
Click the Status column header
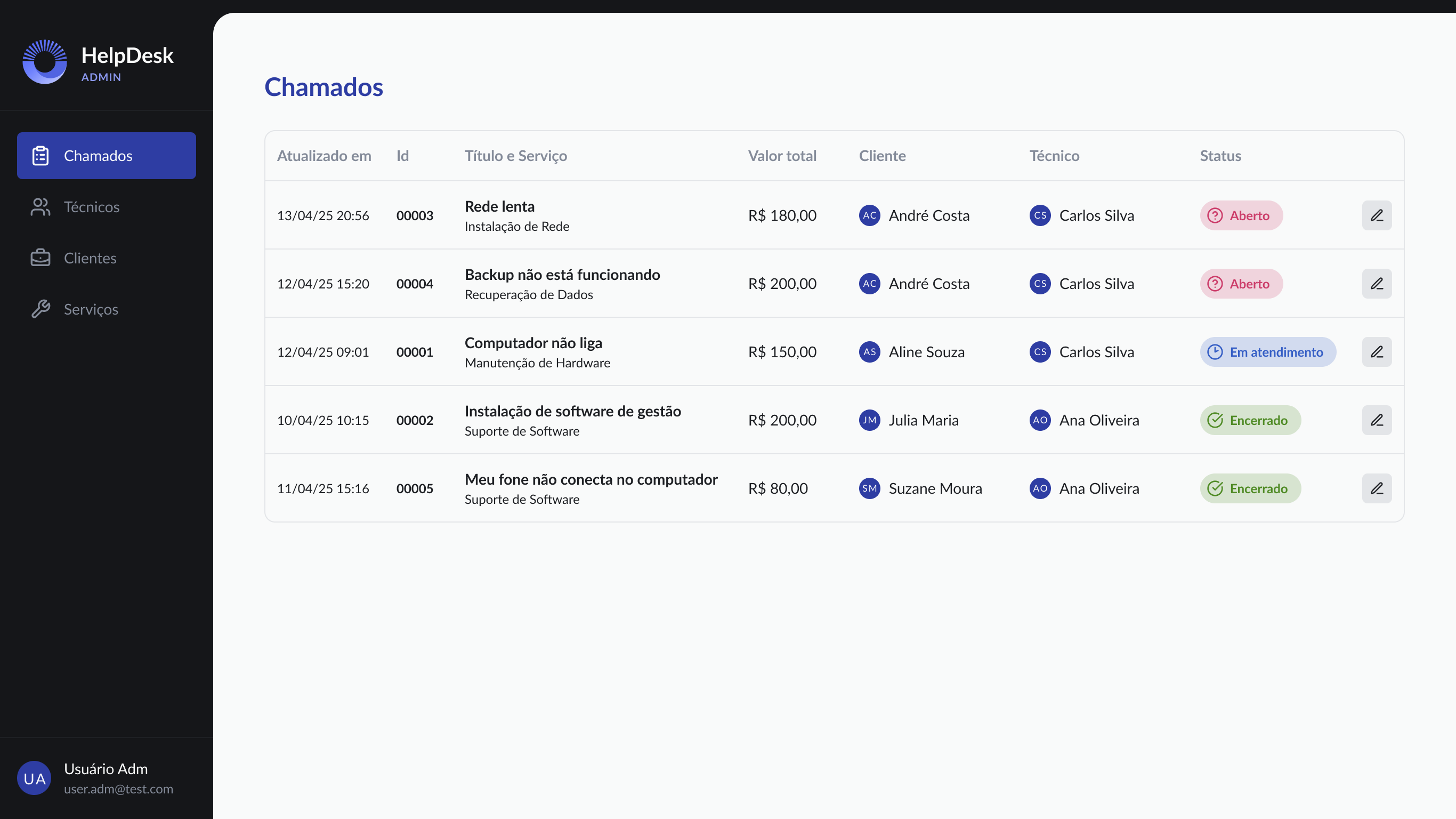point(1220,156)
